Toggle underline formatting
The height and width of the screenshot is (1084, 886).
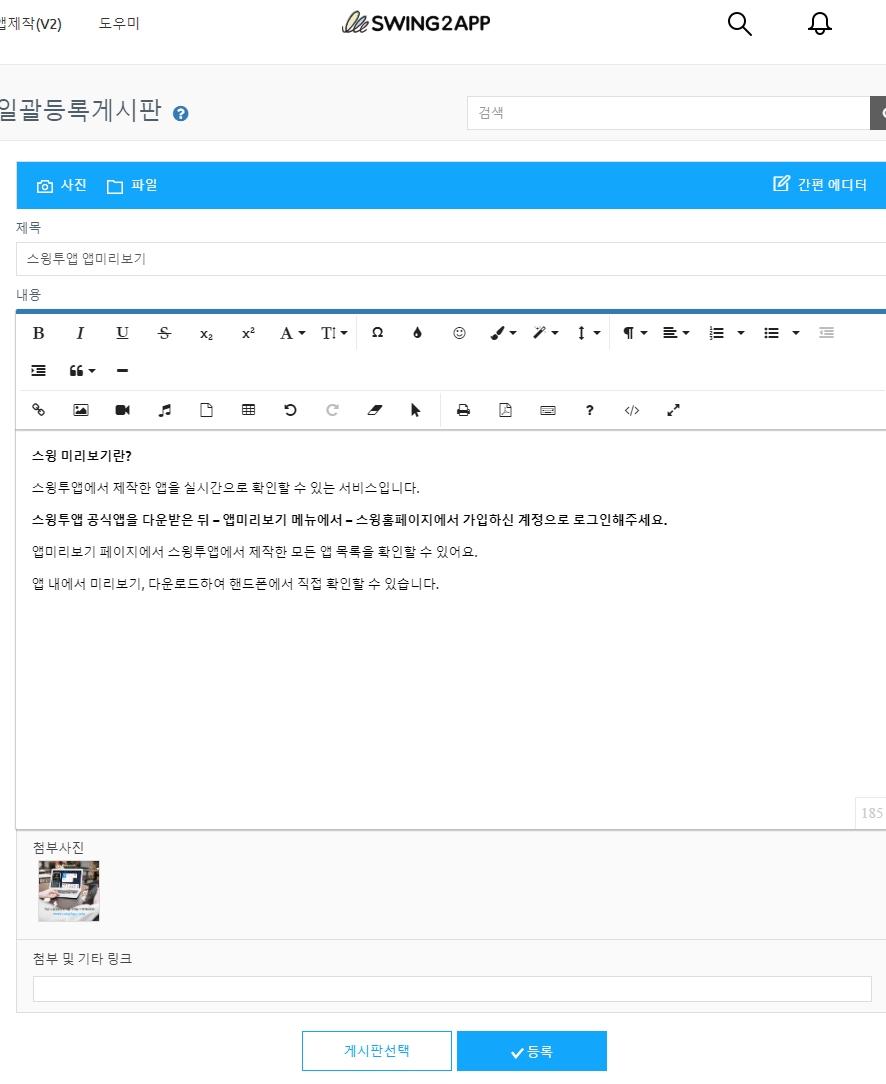(123, 333)
